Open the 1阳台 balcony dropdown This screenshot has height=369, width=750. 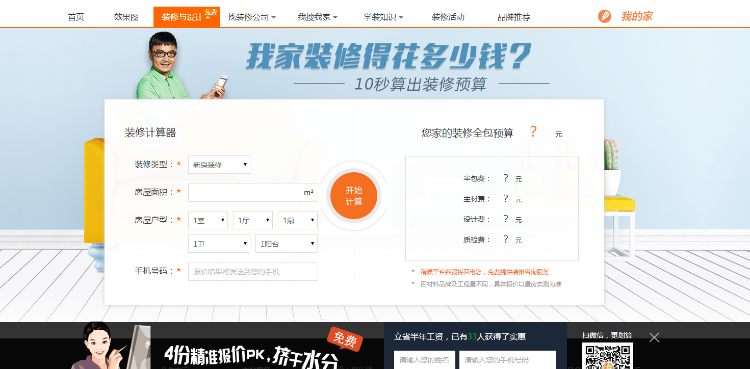[287, 244]
